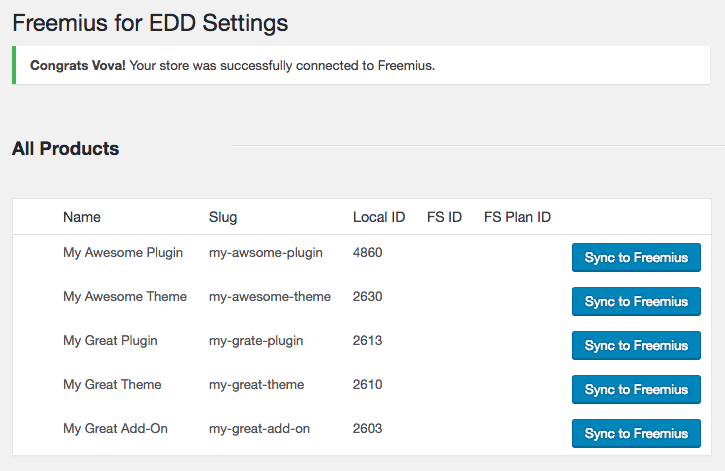The image size is (725, 471).
Task: Sync My Great Theme to Freemius
Action: point(636,389)
